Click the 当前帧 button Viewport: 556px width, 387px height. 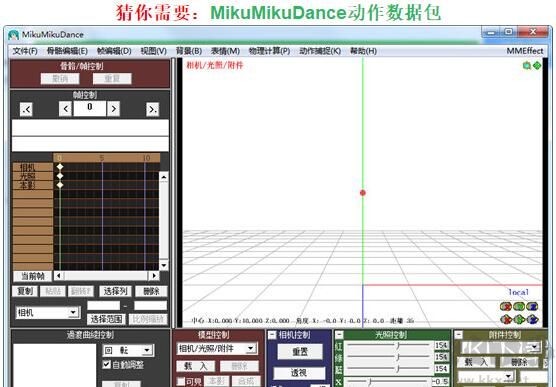click(32, 276)
